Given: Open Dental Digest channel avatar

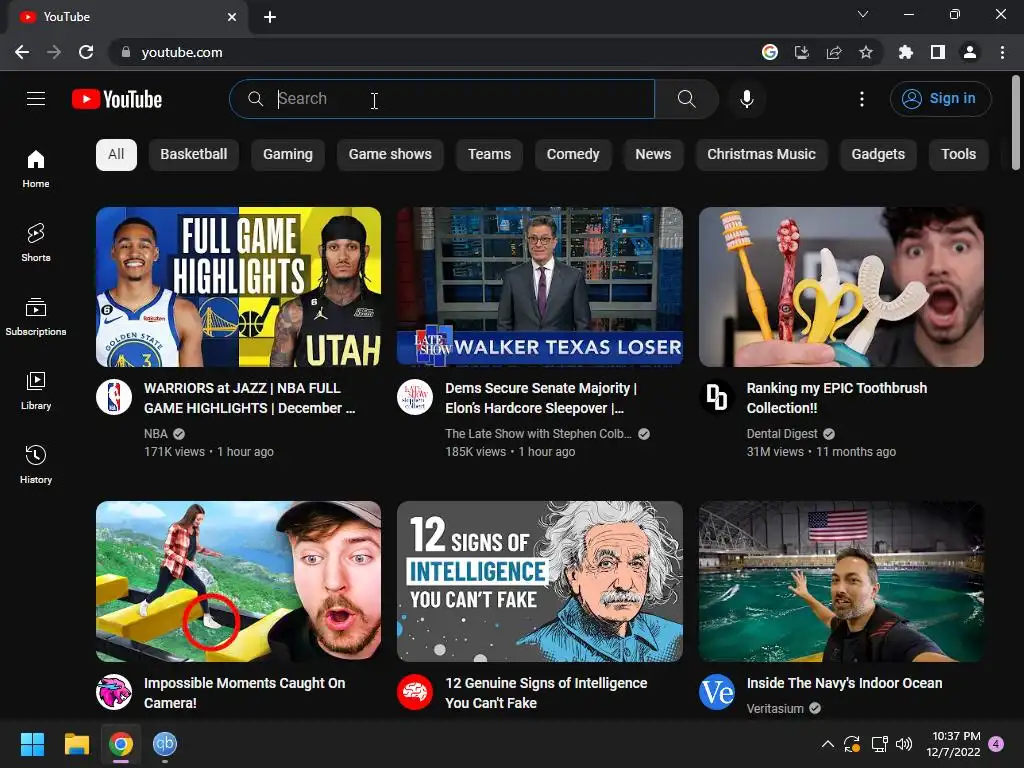Looking at the screenshot, I should tap(716, 396).
